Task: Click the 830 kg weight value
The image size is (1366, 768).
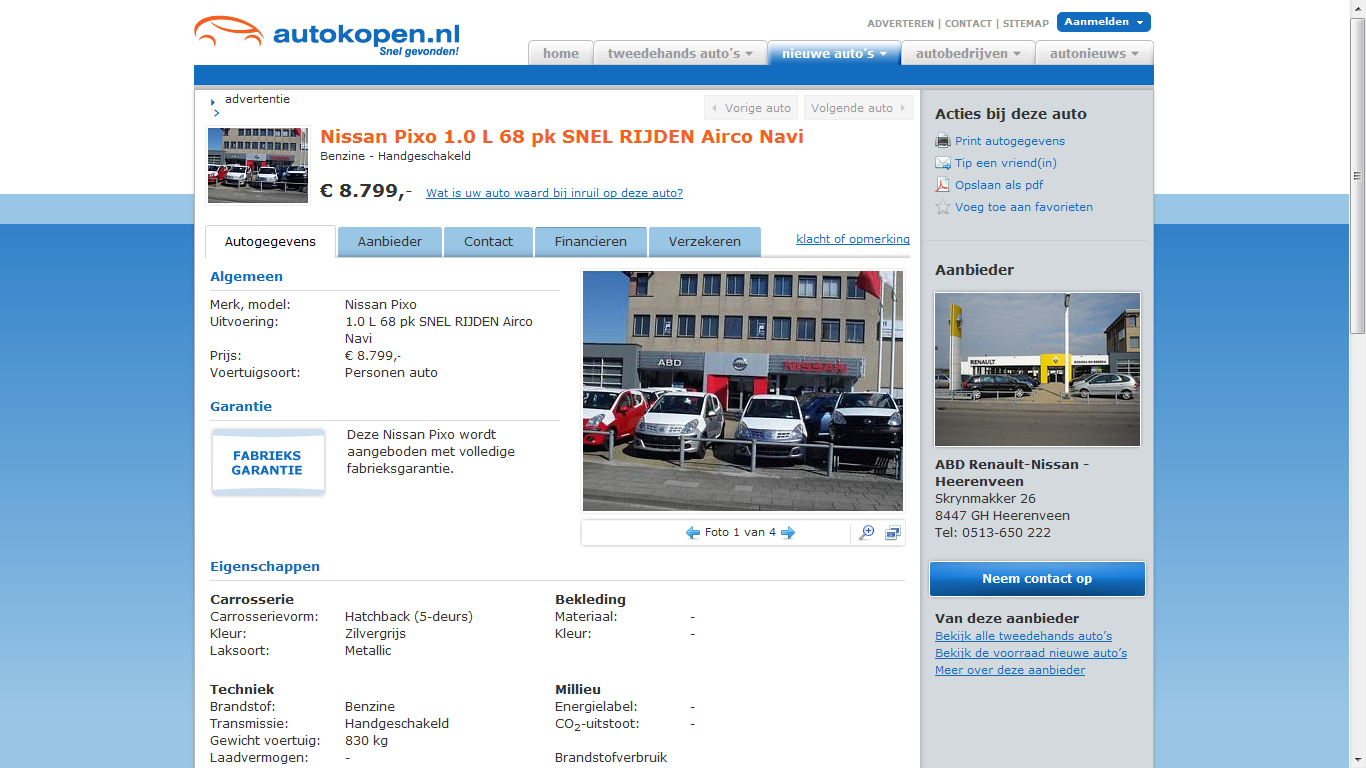Action: coord(366,741)
